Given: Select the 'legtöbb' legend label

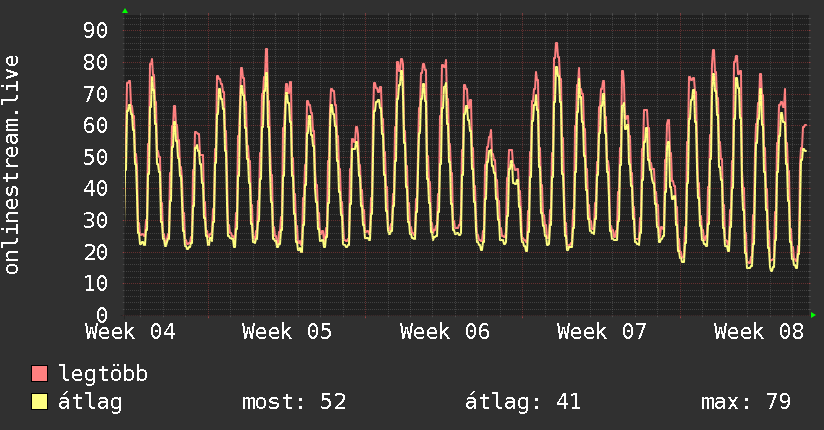Looking at the screenshot, I should tap(103, 374).
